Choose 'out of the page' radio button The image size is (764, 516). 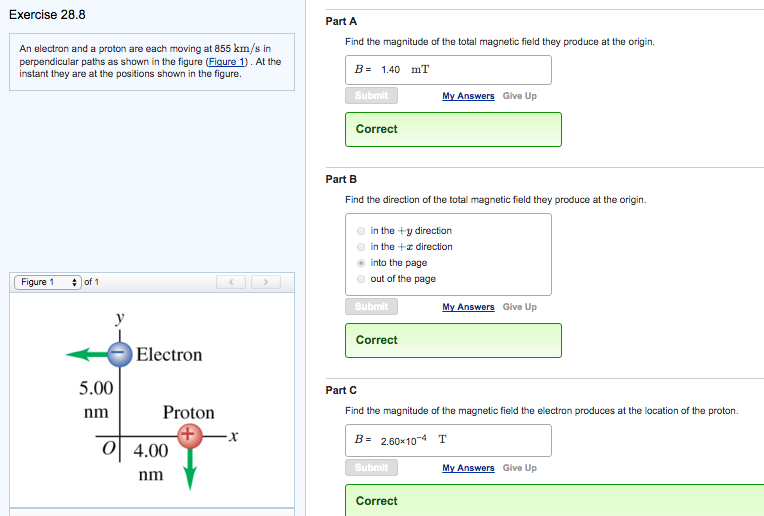[361, 279]
